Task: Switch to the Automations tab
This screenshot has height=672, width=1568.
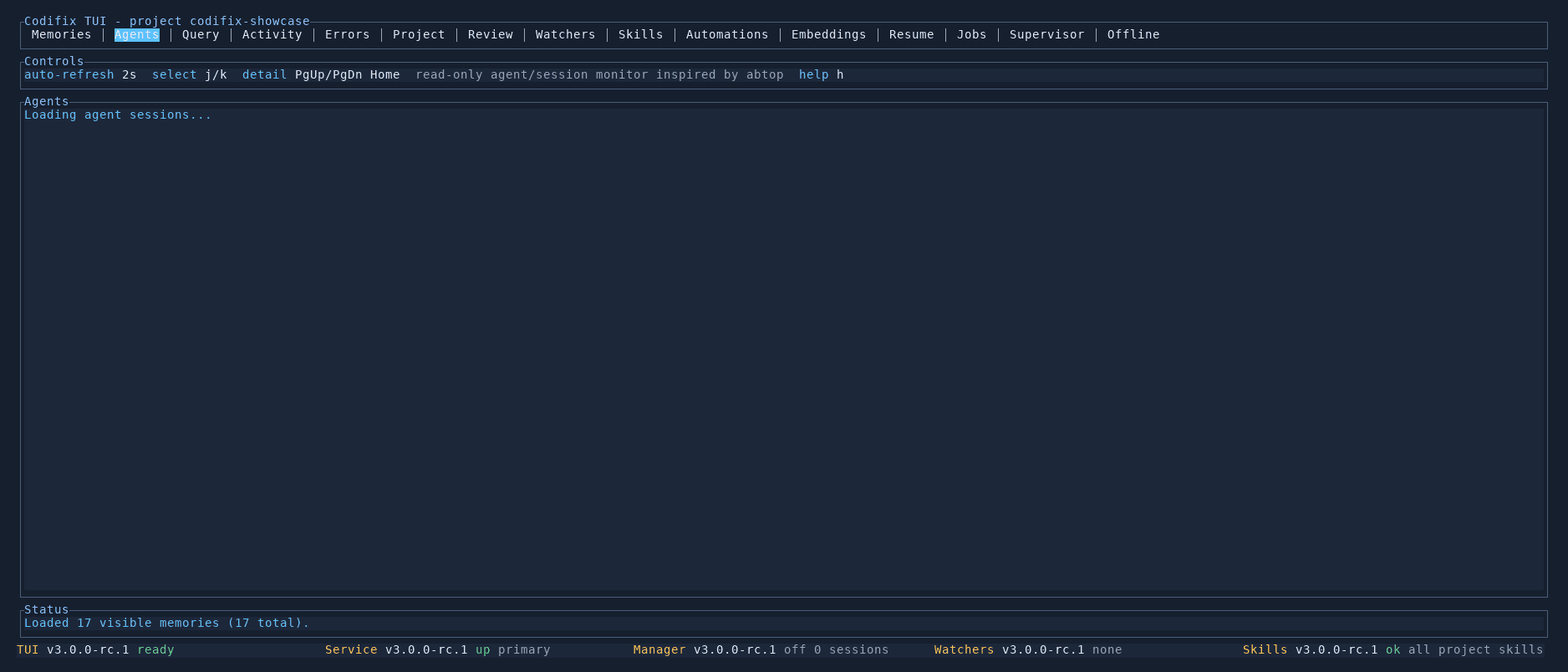Action: click(x=727, y=34)
